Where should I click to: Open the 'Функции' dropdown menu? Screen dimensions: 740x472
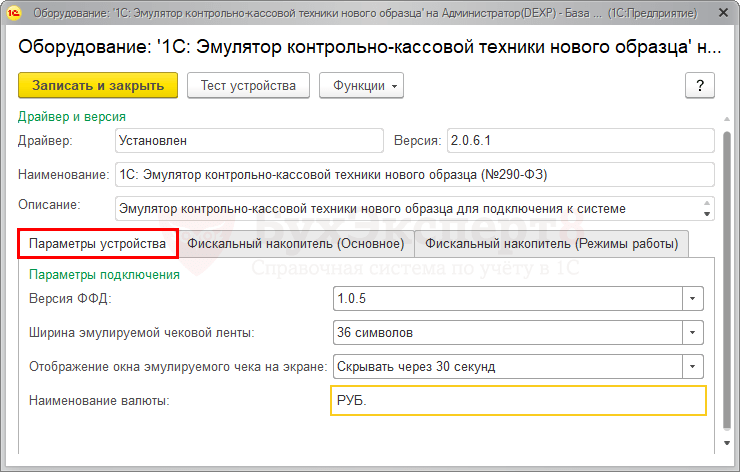point(361,85)
